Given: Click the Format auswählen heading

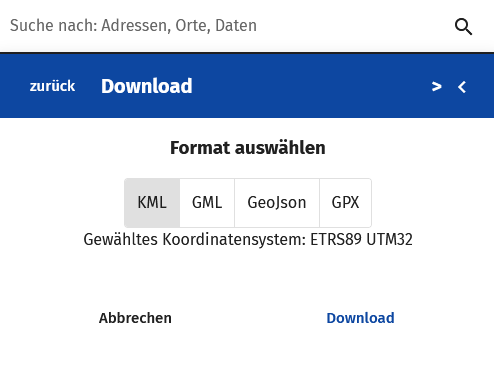Looking at the screenshot, I should point(248,148).
